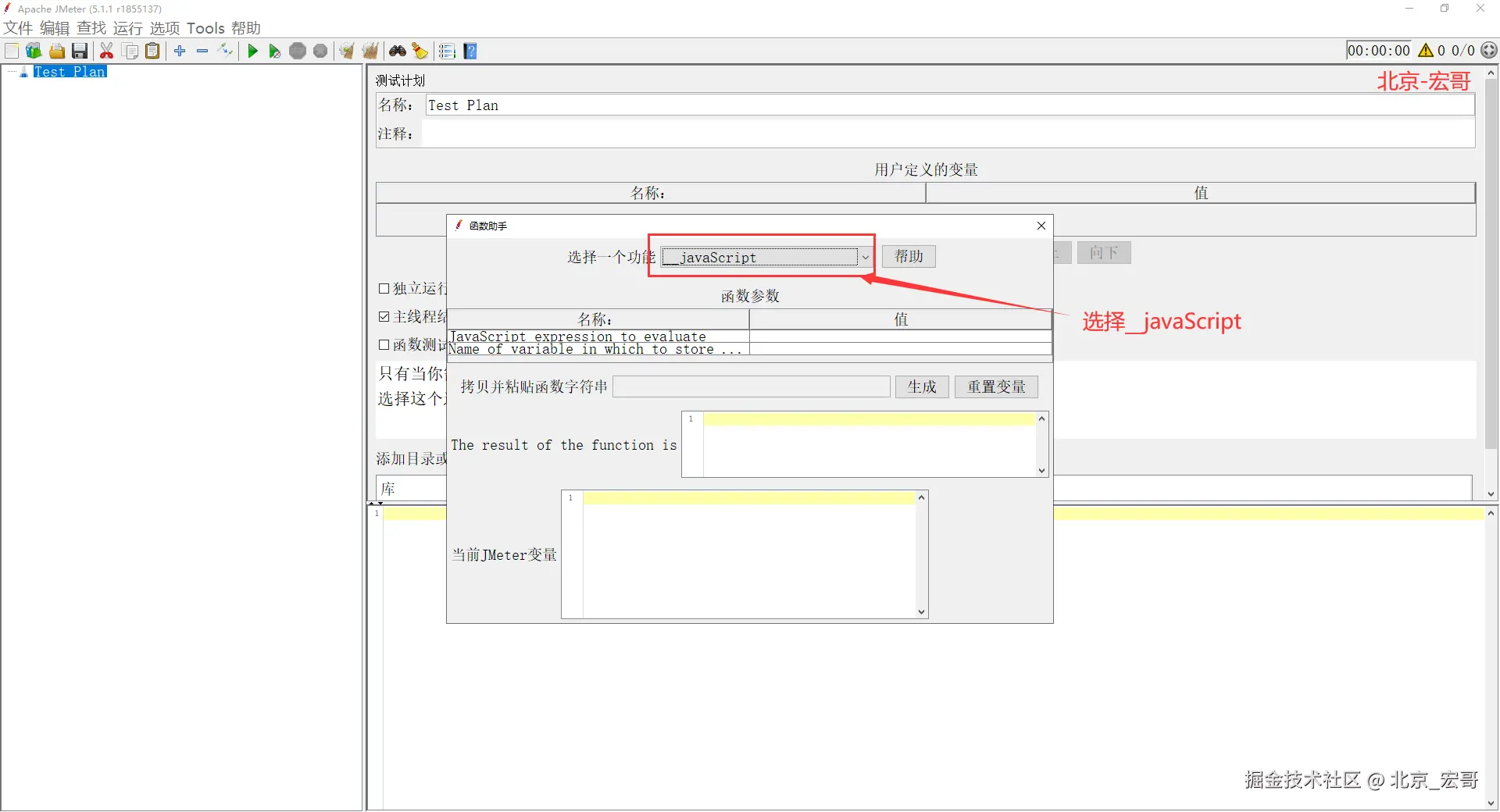Click the 重置变量 button

pyautogui.click(x=996, y=386)
